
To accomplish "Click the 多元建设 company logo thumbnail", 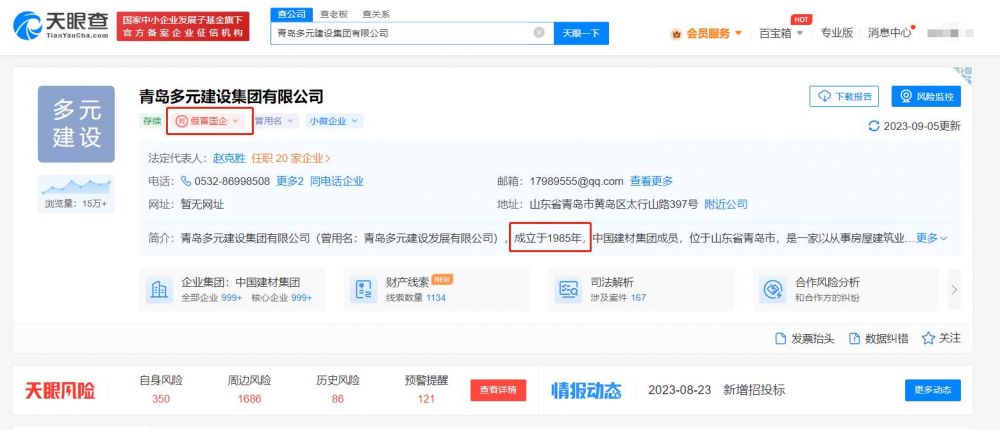I will pos(76,124).
